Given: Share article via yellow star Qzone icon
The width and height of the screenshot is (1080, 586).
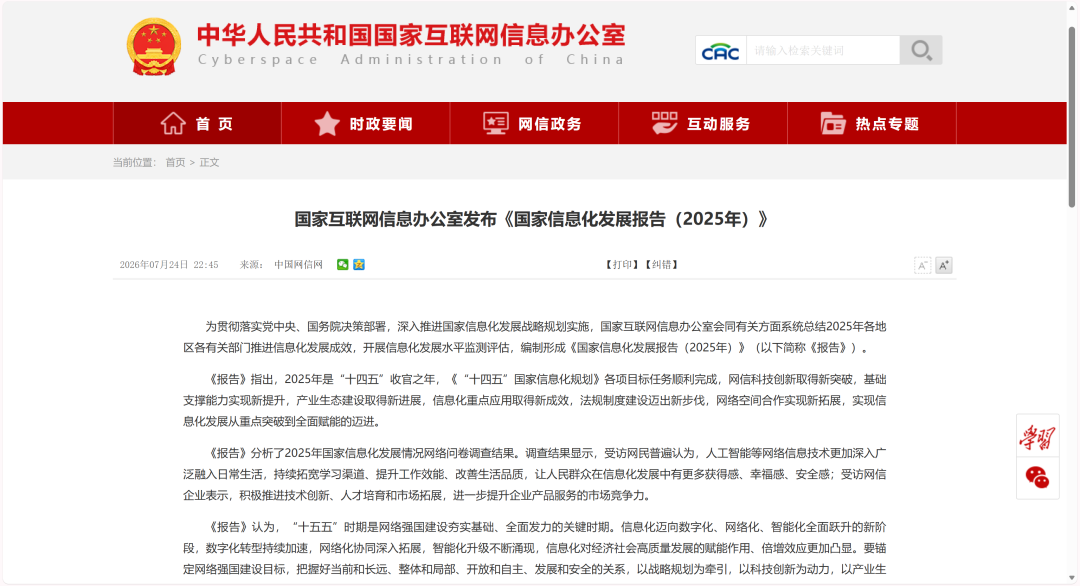Looking at the screenshot, I should click(x=359, y=264).
